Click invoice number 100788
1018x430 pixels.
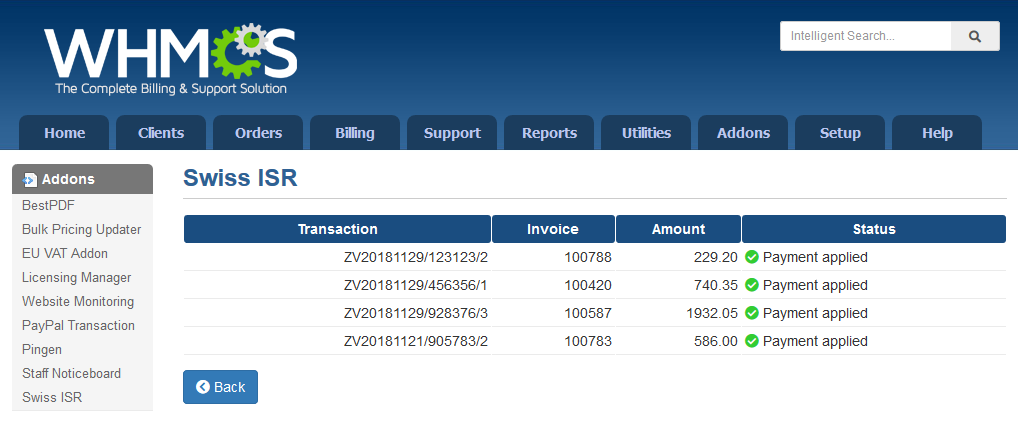point(588,257)
